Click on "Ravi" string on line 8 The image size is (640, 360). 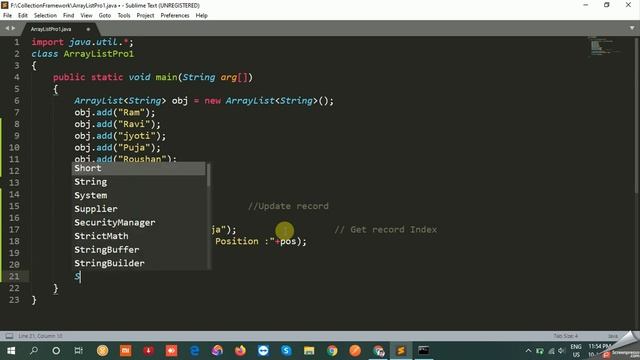(x=134, y=124)
